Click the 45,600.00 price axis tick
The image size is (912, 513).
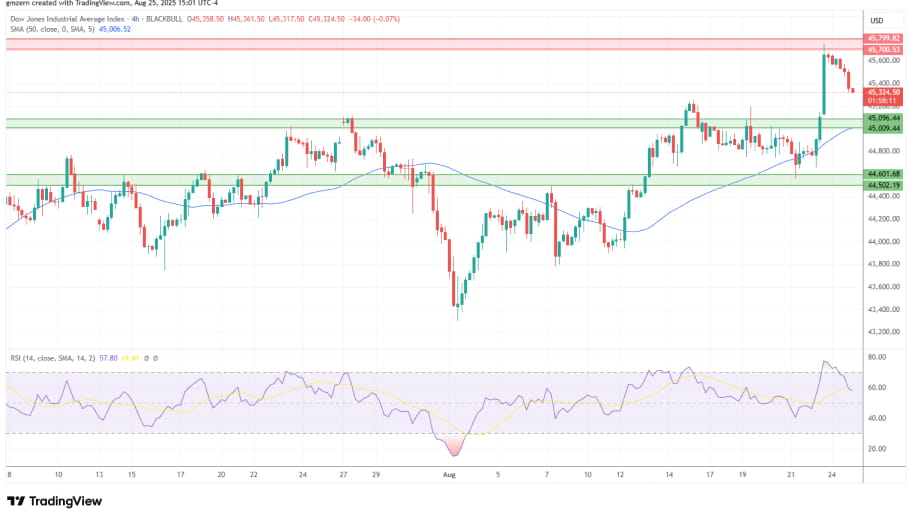(x=884, y=60)
